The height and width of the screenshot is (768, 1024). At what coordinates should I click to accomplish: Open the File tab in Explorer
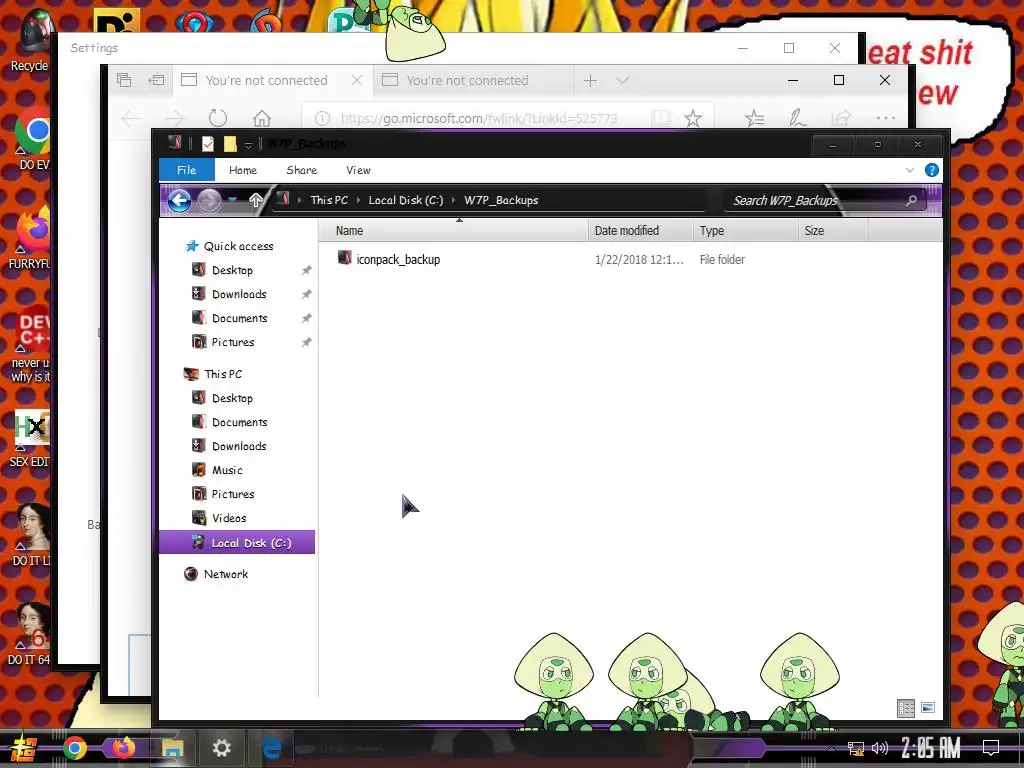186,170
